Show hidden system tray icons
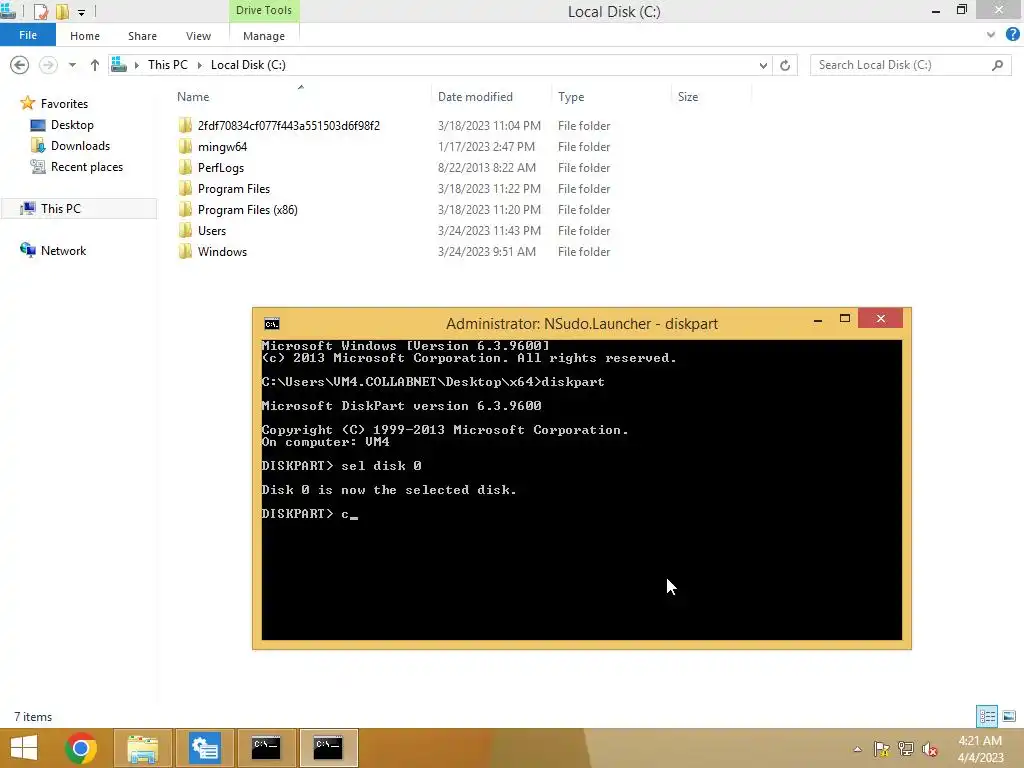 tap(857, 749)
